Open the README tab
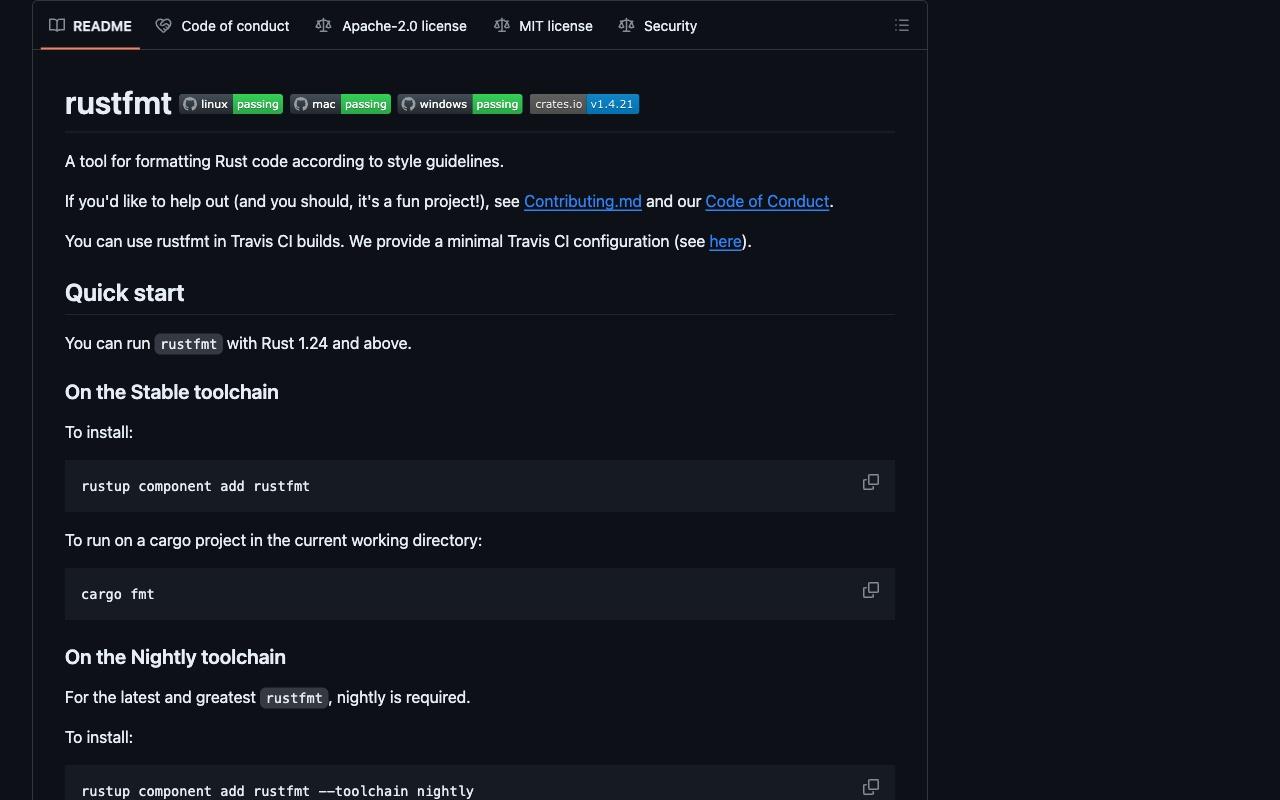Image resolution: width=1280 pixels, height=800 pixels. tap(90, 26)
